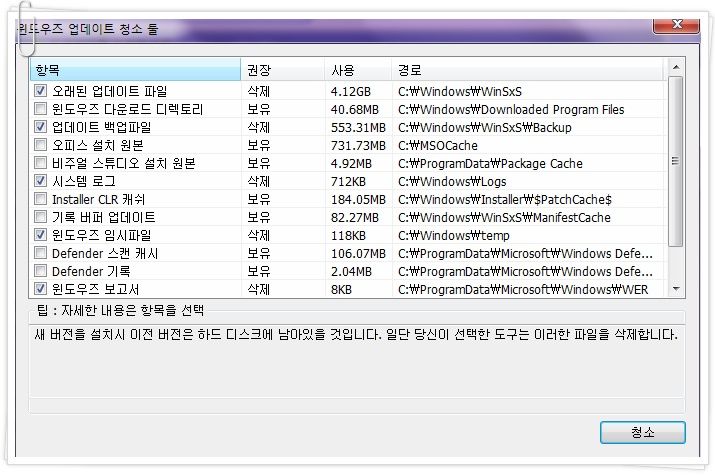Click the 4.12GB size value
This screenshot has height=475, width=715.
351,92
